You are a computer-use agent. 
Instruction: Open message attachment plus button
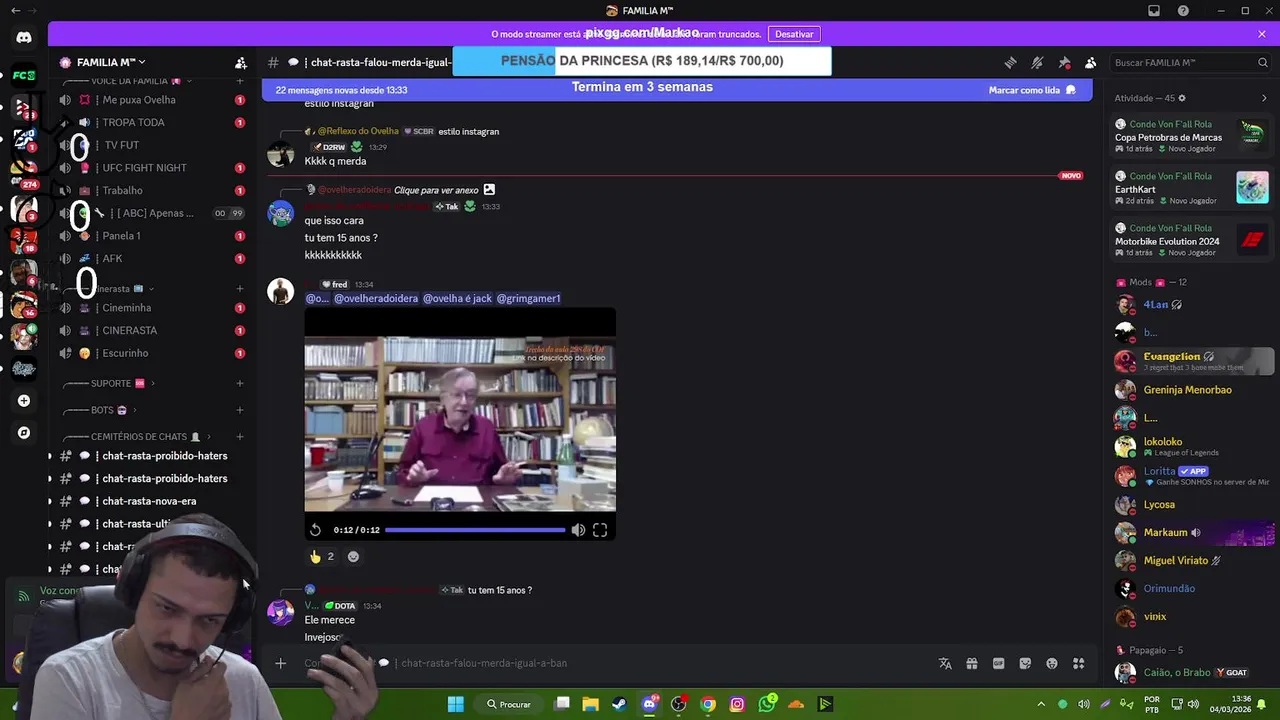click(x=281, y=663)
